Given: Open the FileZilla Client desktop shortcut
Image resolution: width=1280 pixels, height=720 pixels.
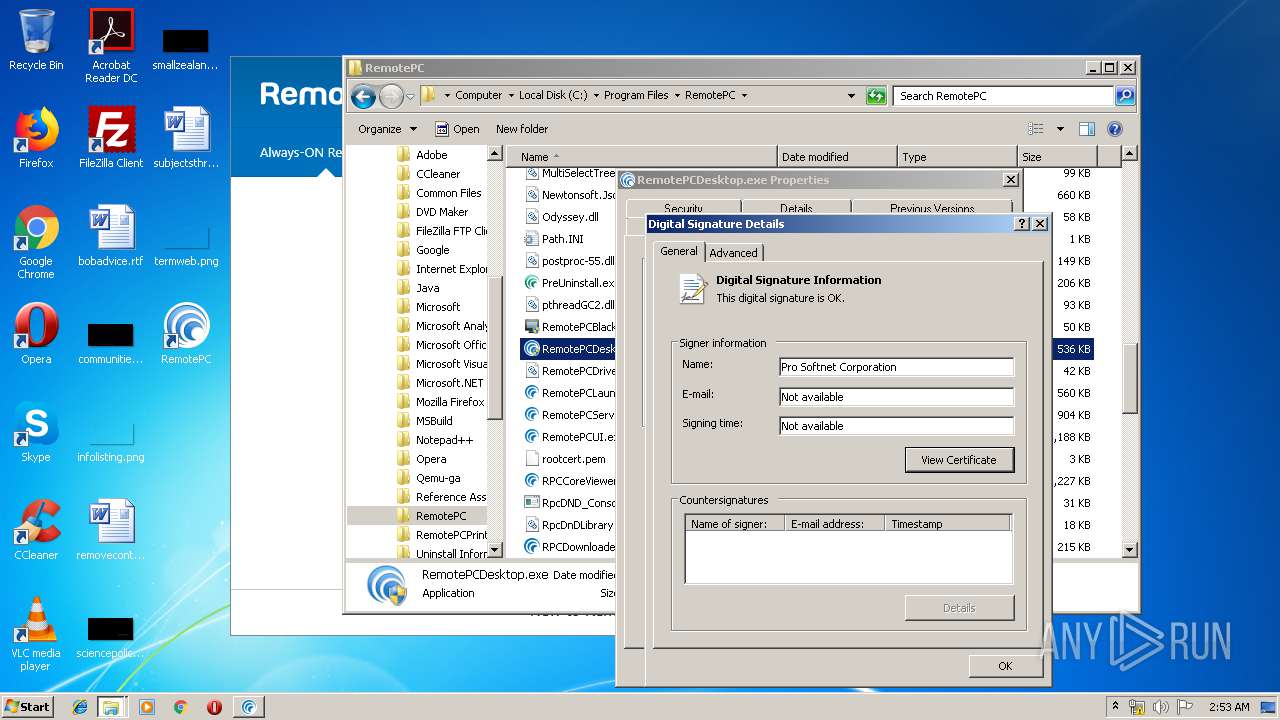Looking at the screenshot, I should coord(111,138).
